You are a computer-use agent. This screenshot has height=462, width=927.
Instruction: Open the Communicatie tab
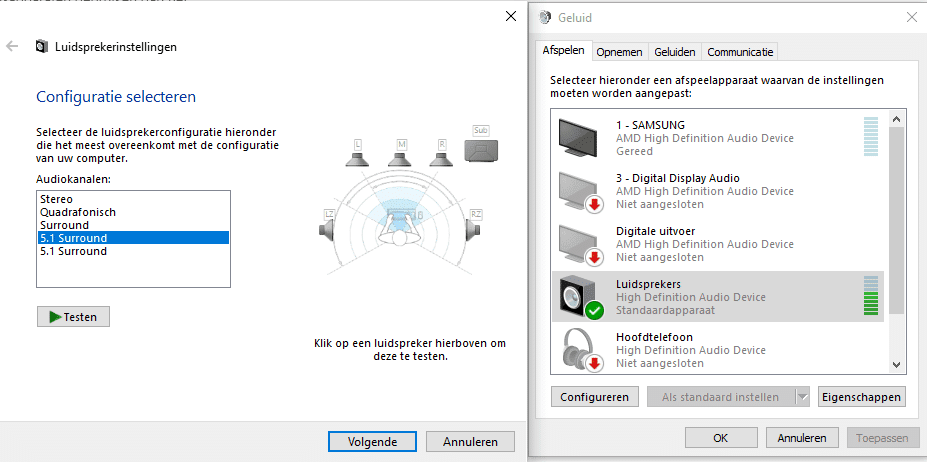740,52
